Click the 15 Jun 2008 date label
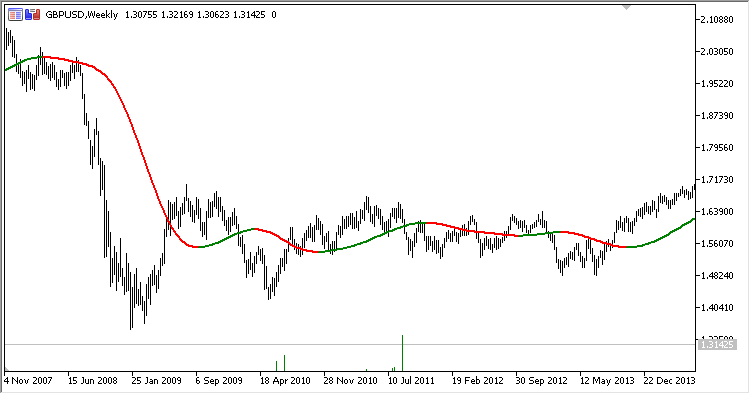Viewport: 750px width, 394px height. coord(92,381)
